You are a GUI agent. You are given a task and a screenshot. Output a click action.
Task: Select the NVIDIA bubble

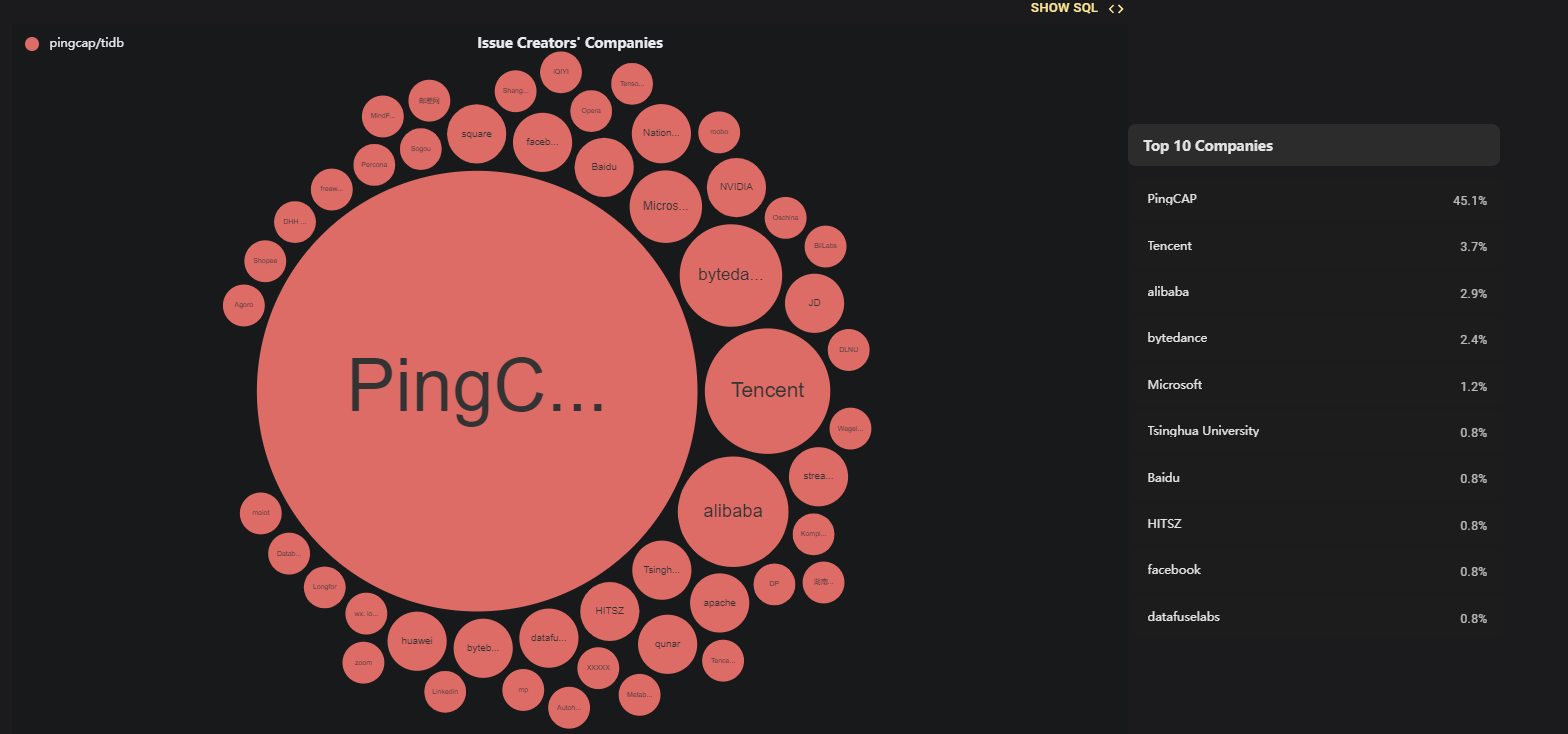point(736,187)
